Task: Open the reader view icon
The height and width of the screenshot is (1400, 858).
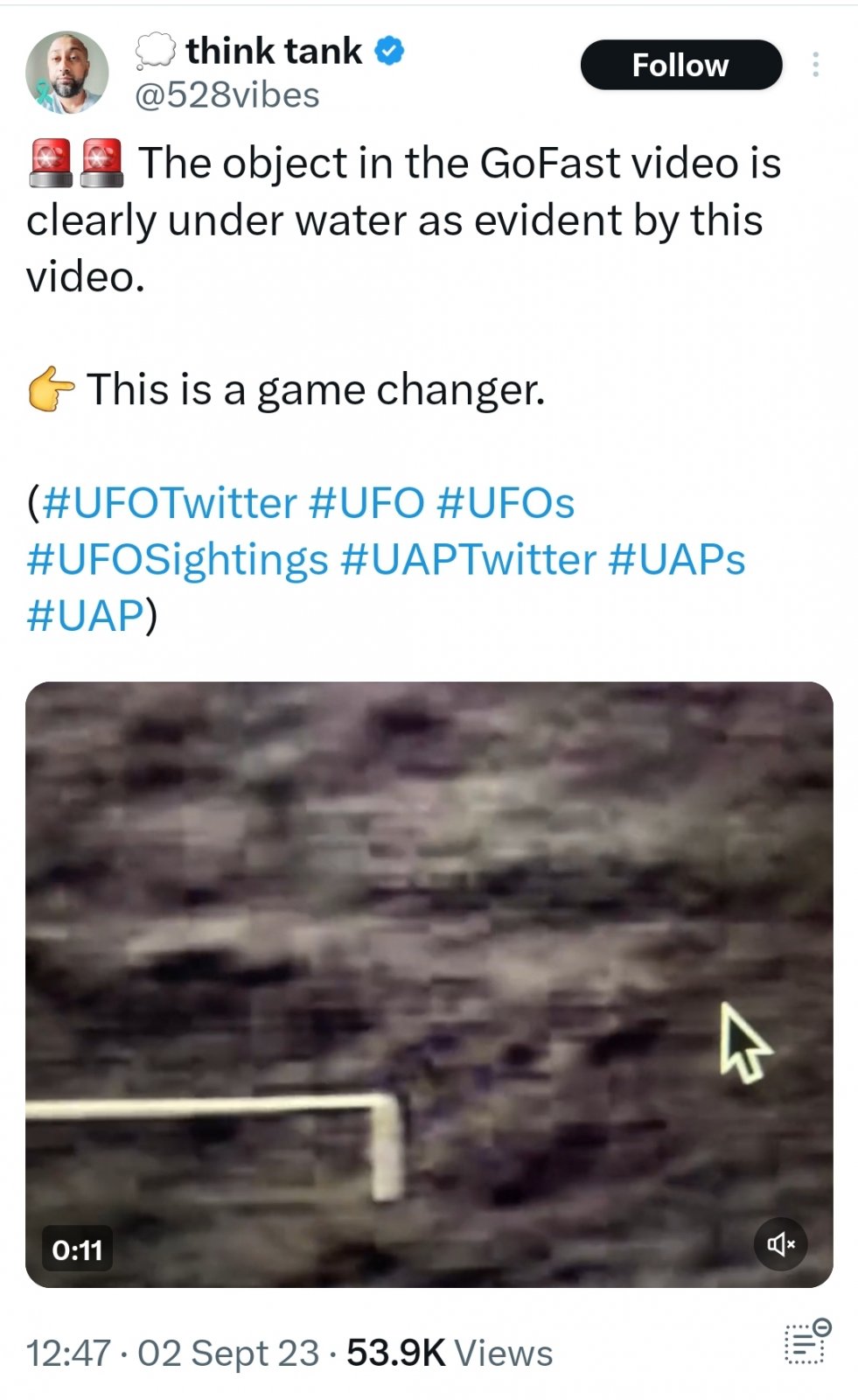Action: [806, 1342]
